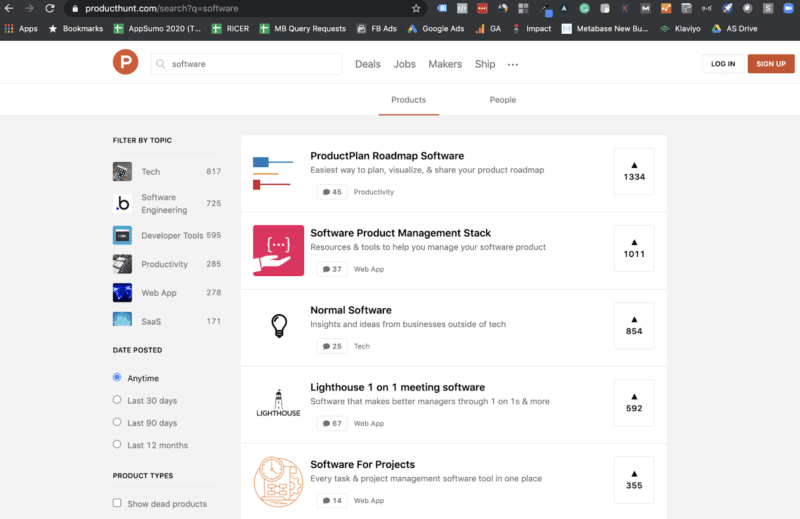
Task: Go back in browser history
Action: 9,8
